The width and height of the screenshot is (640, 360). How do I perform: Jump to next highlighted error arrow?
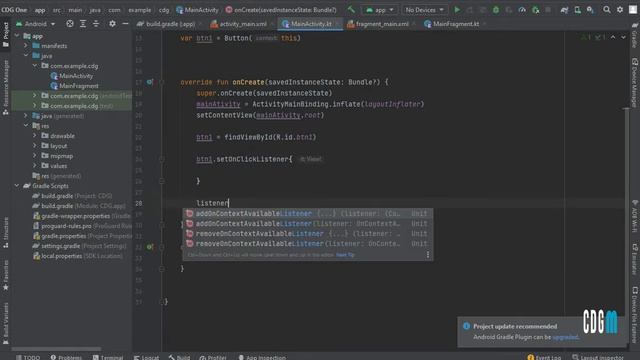(623, 37)
